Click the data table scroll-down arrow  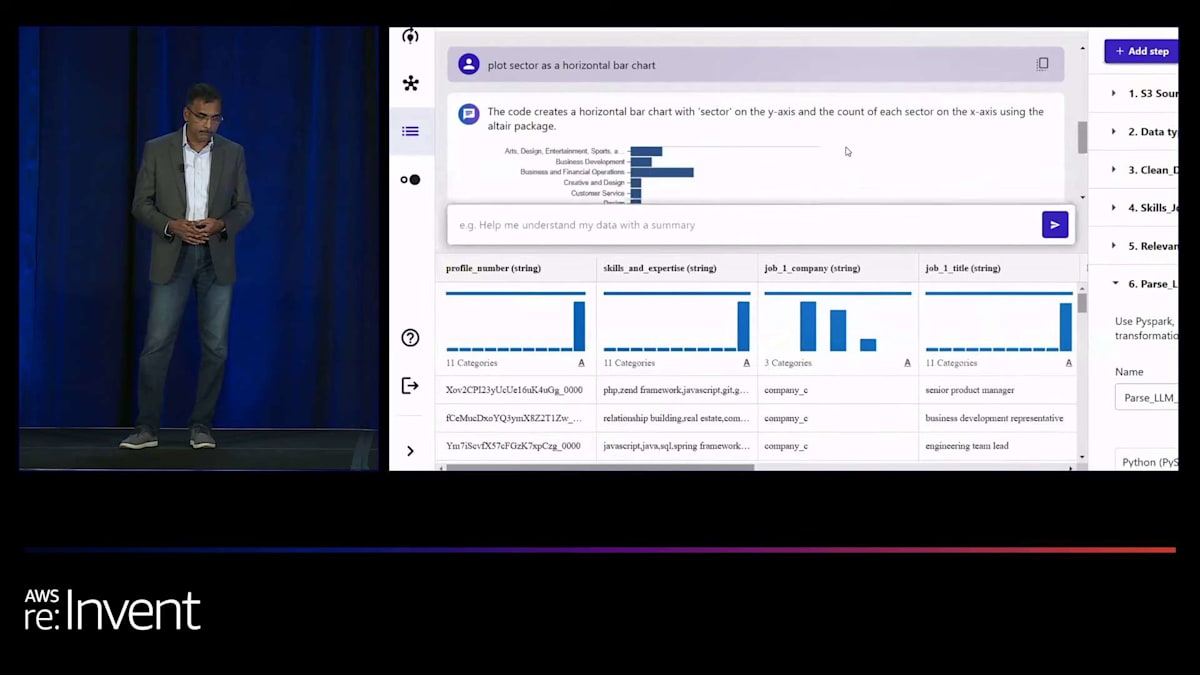(x=1082, y=456)
